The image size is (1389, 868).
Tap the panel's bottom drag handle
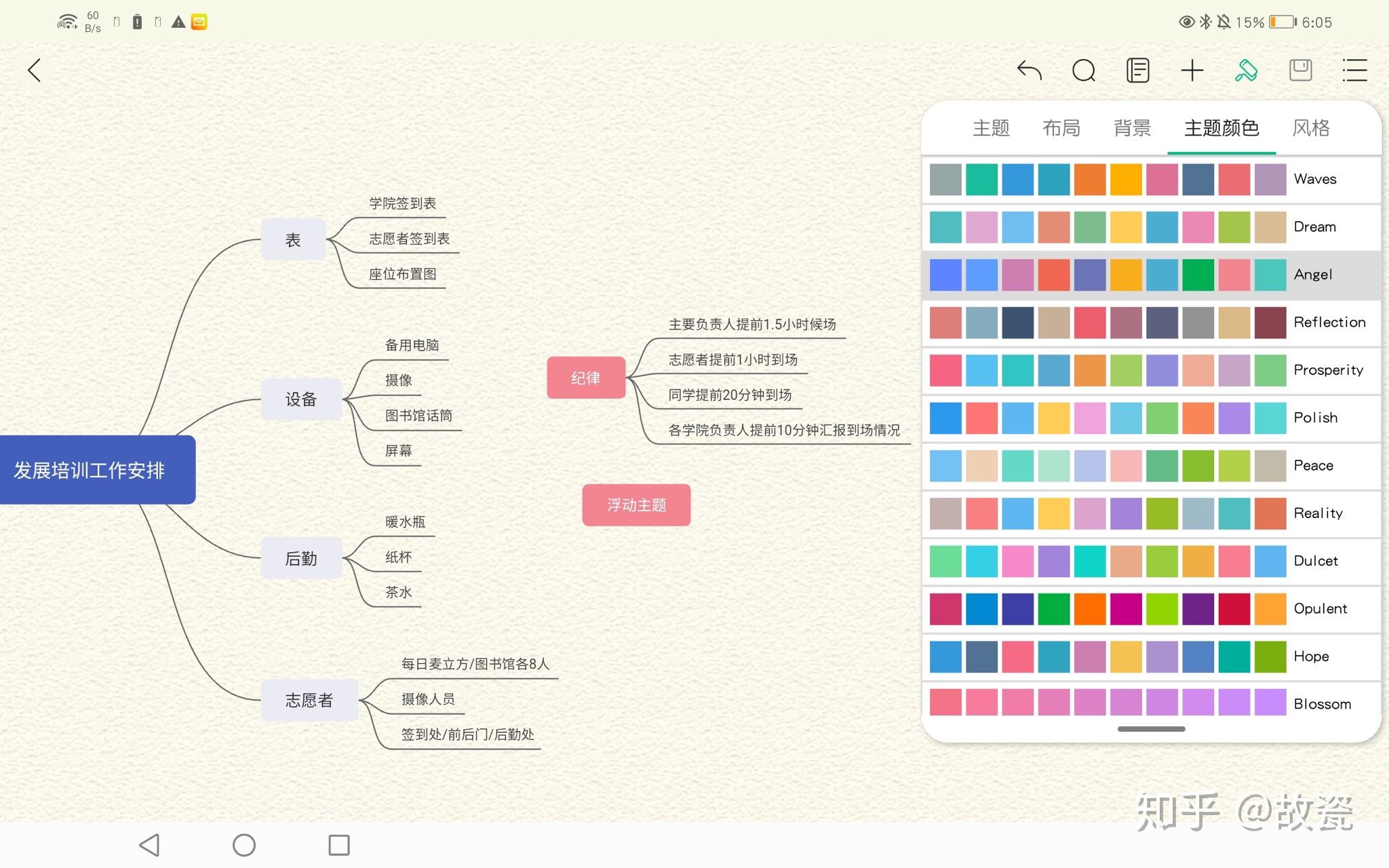1152,729
